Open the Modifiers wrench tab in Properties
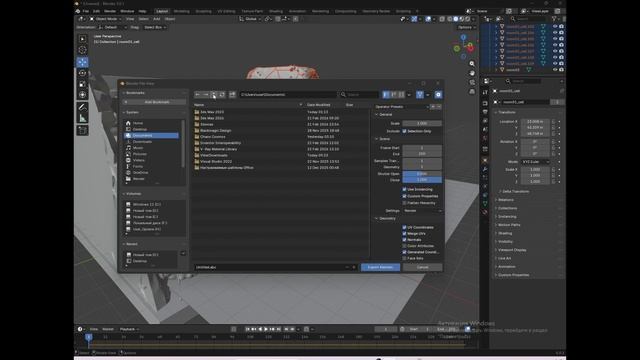 (485, 169)
